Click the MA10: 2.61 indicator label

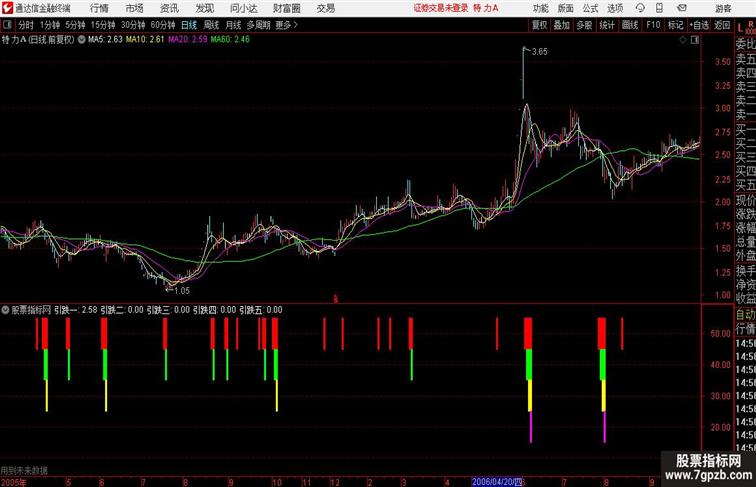coord(145,40)
